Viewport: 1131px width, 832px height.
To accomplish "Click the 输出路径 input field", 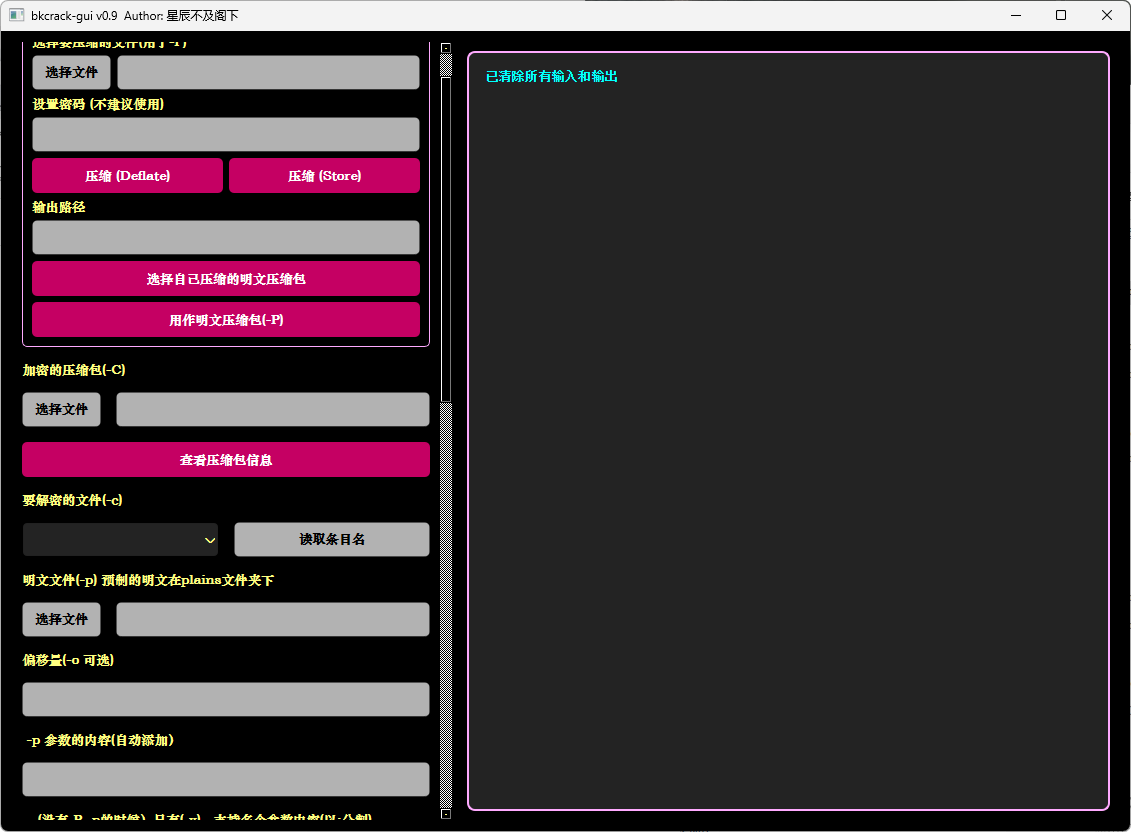I will tap(226, 237).
